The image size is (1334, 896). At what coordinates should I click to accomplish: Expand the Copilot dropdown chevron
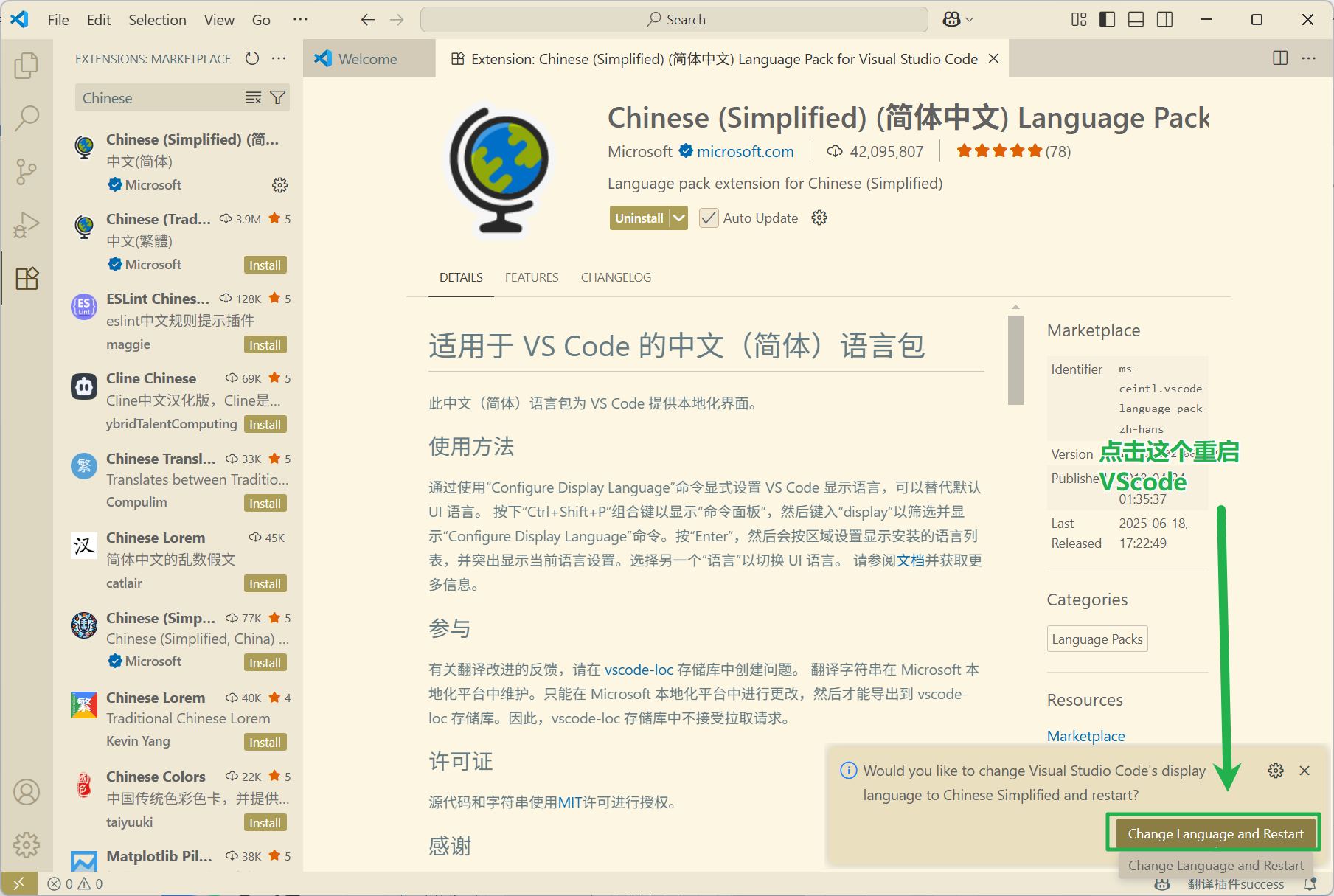pos(970,20)
